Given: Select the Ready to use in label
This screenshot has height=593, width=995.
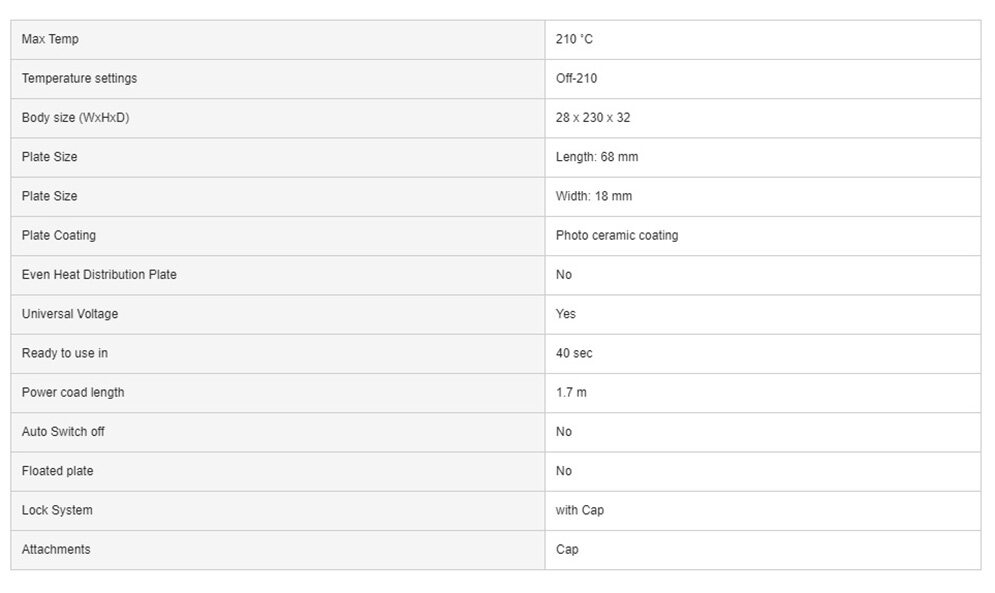Looking at the screenshot, I should 65,353.
